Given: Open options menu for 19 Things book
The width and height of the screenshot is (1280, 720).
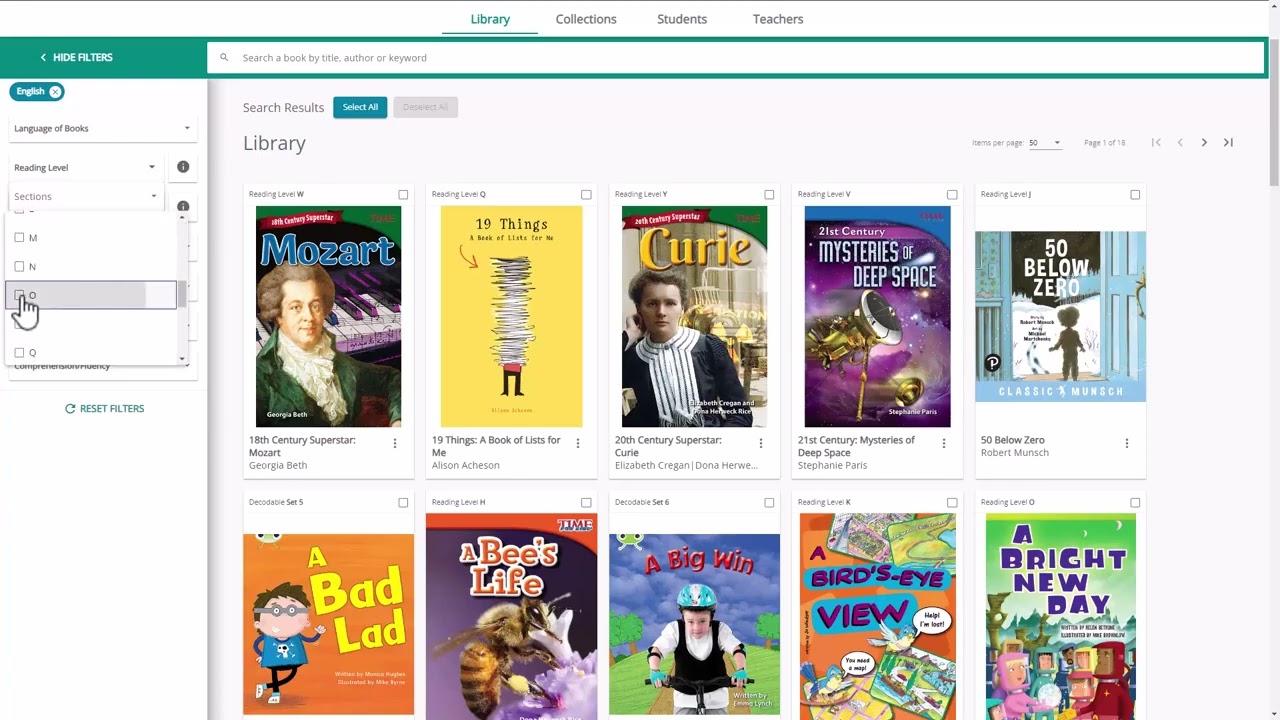Looking at the screenshot, I should click(577, 443).
